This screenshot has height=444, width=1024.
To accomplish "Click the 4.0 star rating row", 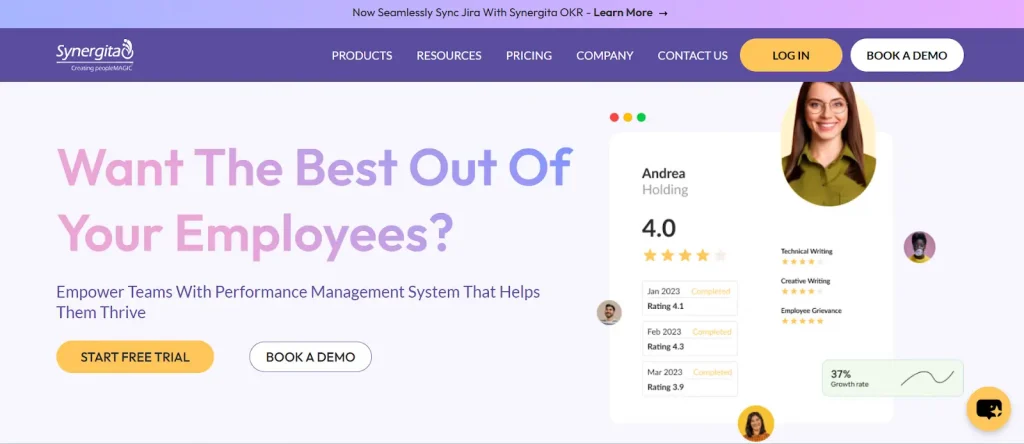I will pyautogui.click(x=684, y=255).
